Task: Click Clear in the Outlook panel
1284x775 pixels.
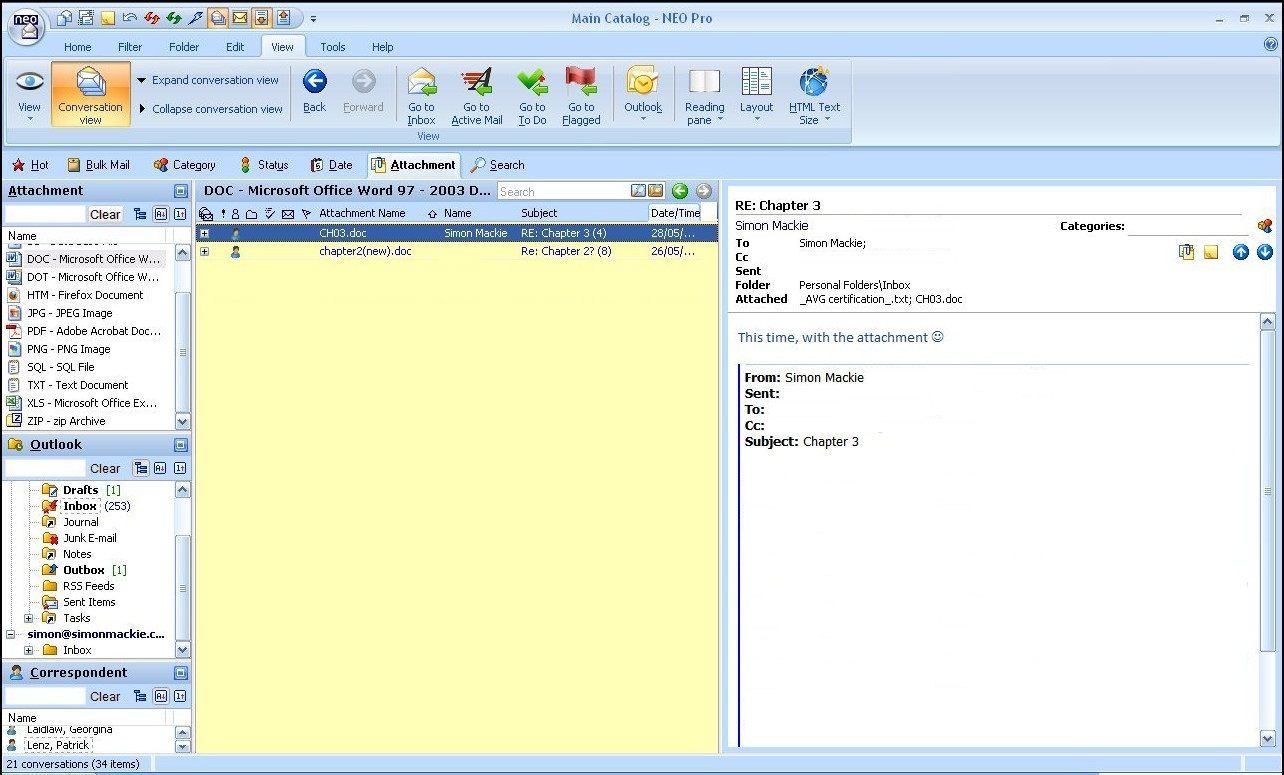Action: (105, 468)
